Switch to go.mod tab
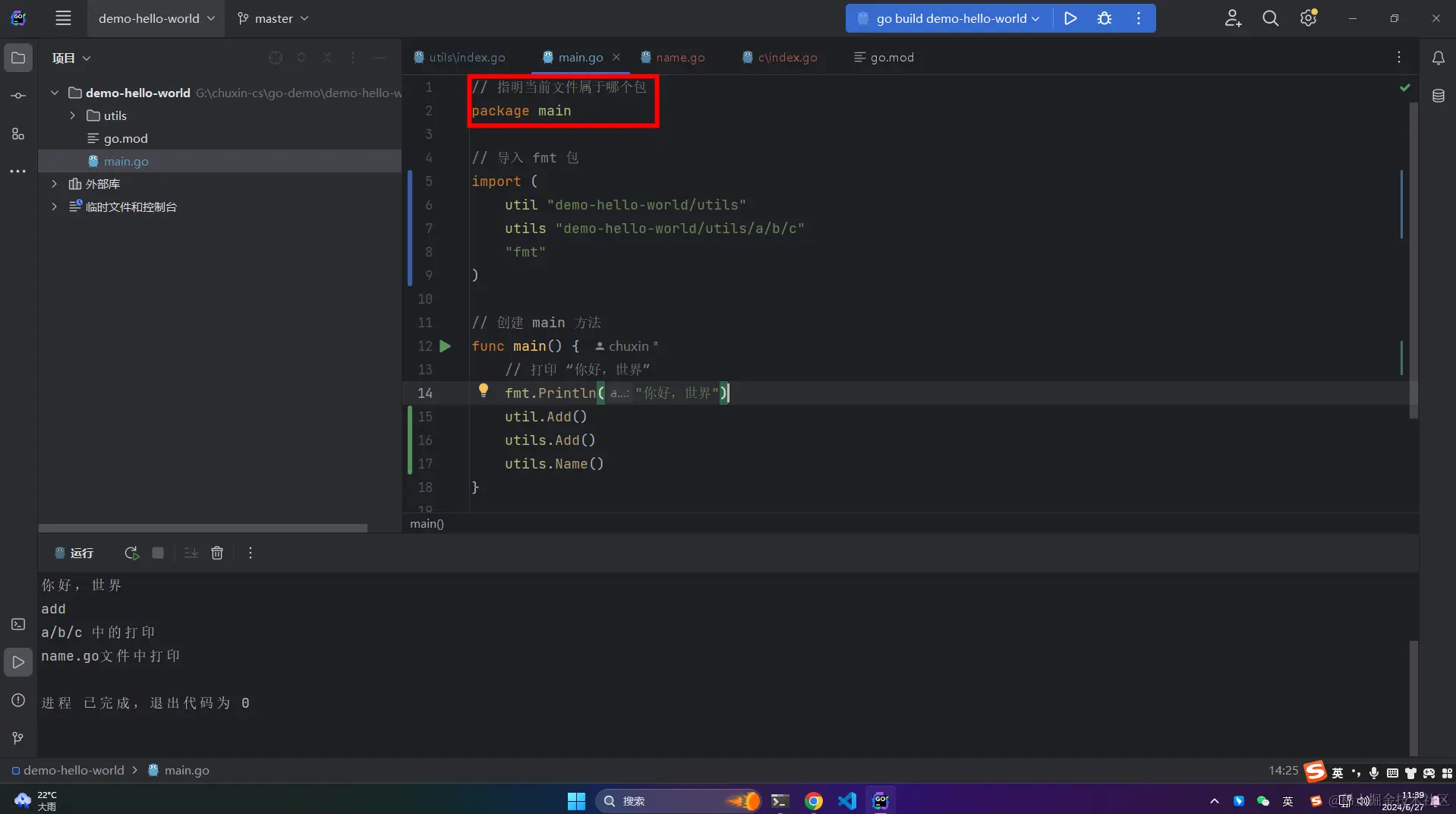 tap(884, 58)
